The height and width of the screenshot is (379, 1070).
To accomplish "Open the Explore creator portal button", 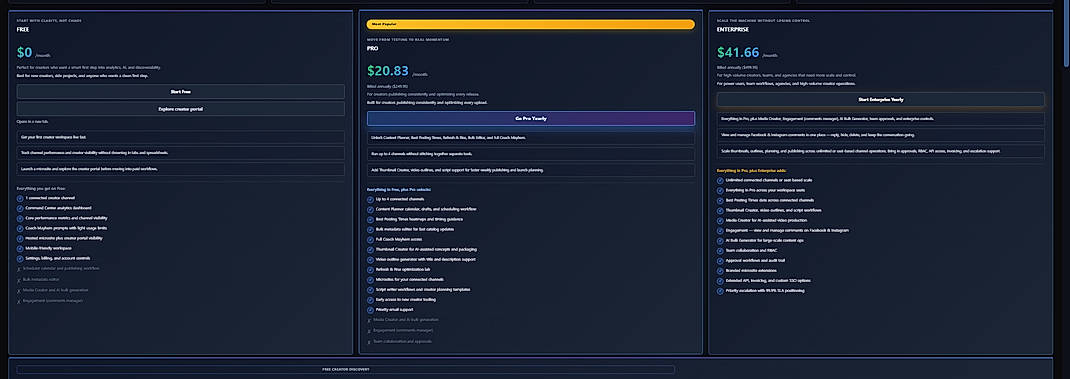I will point(181,109).
